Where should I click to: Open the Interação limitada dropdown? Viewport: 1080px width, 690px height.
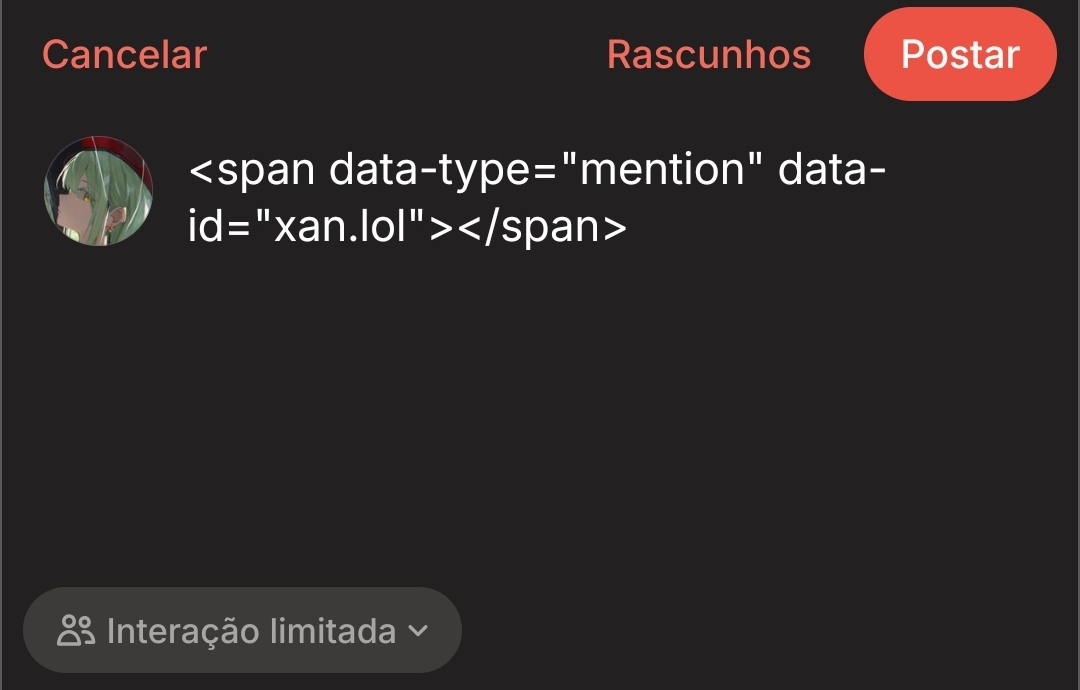tap(242, 630)
